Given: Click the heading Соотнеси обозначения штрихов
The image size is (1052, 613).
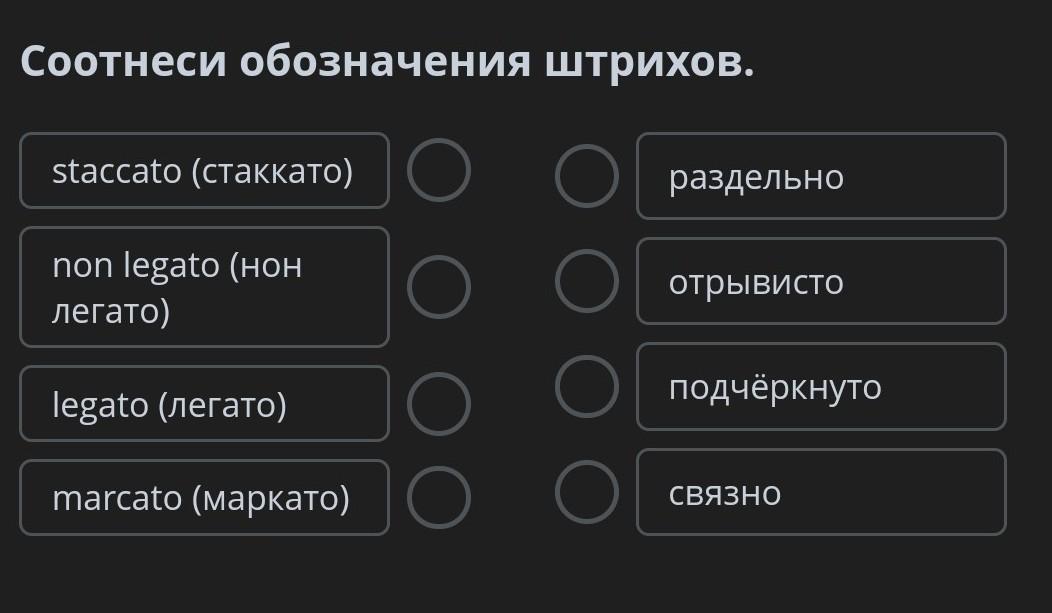Looking at the screenshot, I should point(387,62).
